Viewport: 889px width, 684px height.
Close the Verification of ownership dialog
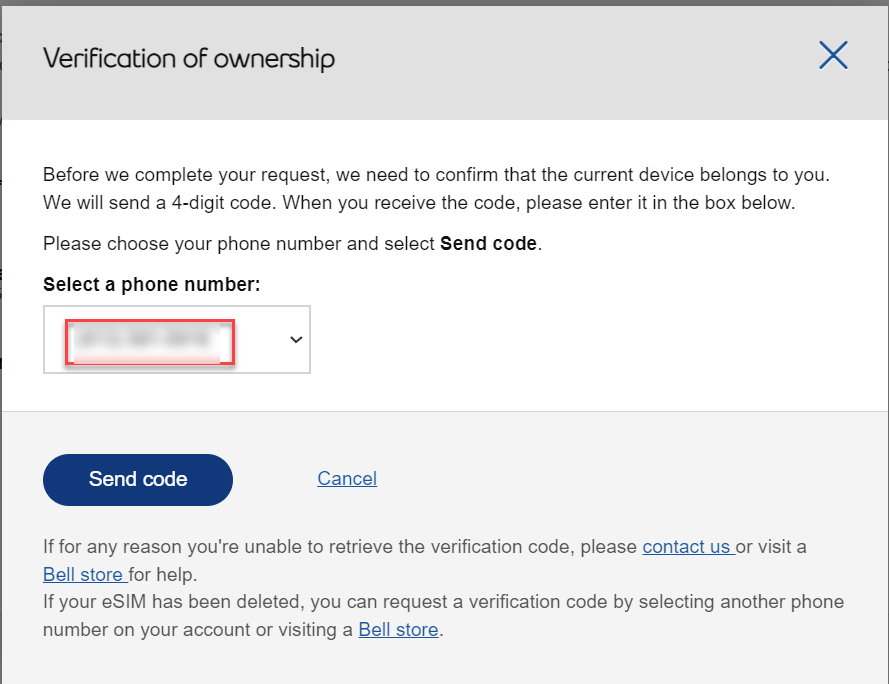(x=833, y=56)
